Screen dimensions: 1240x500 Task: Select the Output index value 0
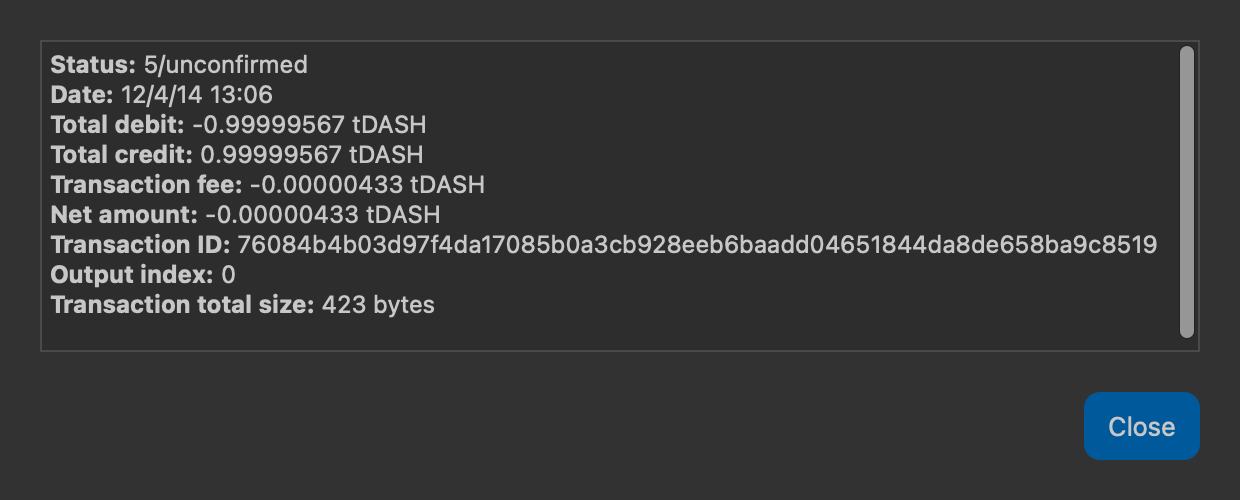(x=228, y=275)
